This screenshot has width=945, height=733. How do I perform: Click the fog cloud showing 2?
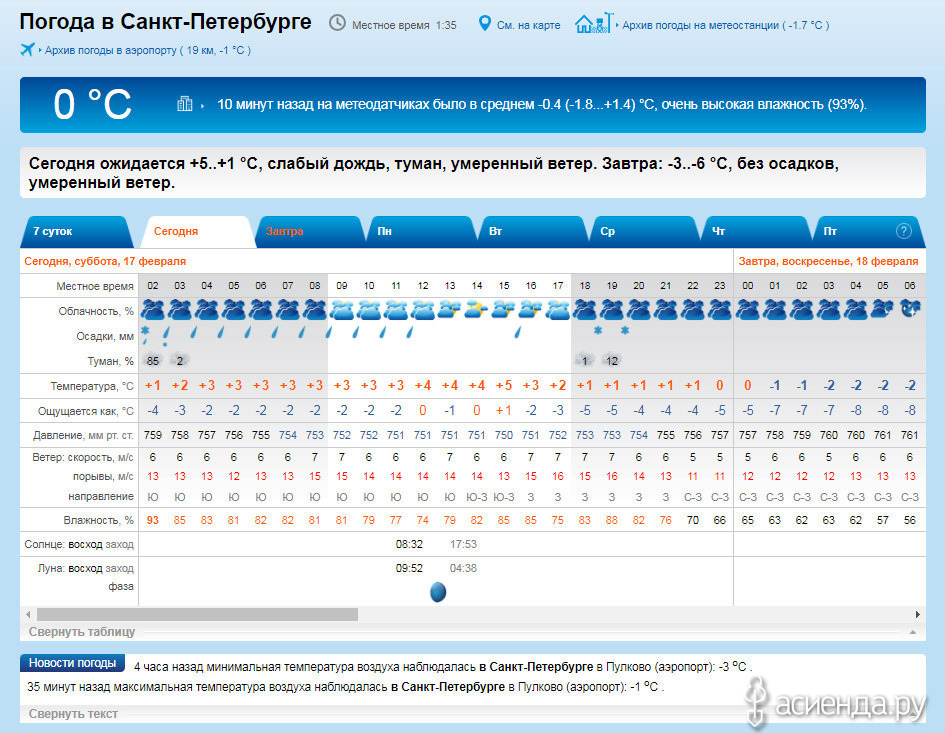coord(180,360)
